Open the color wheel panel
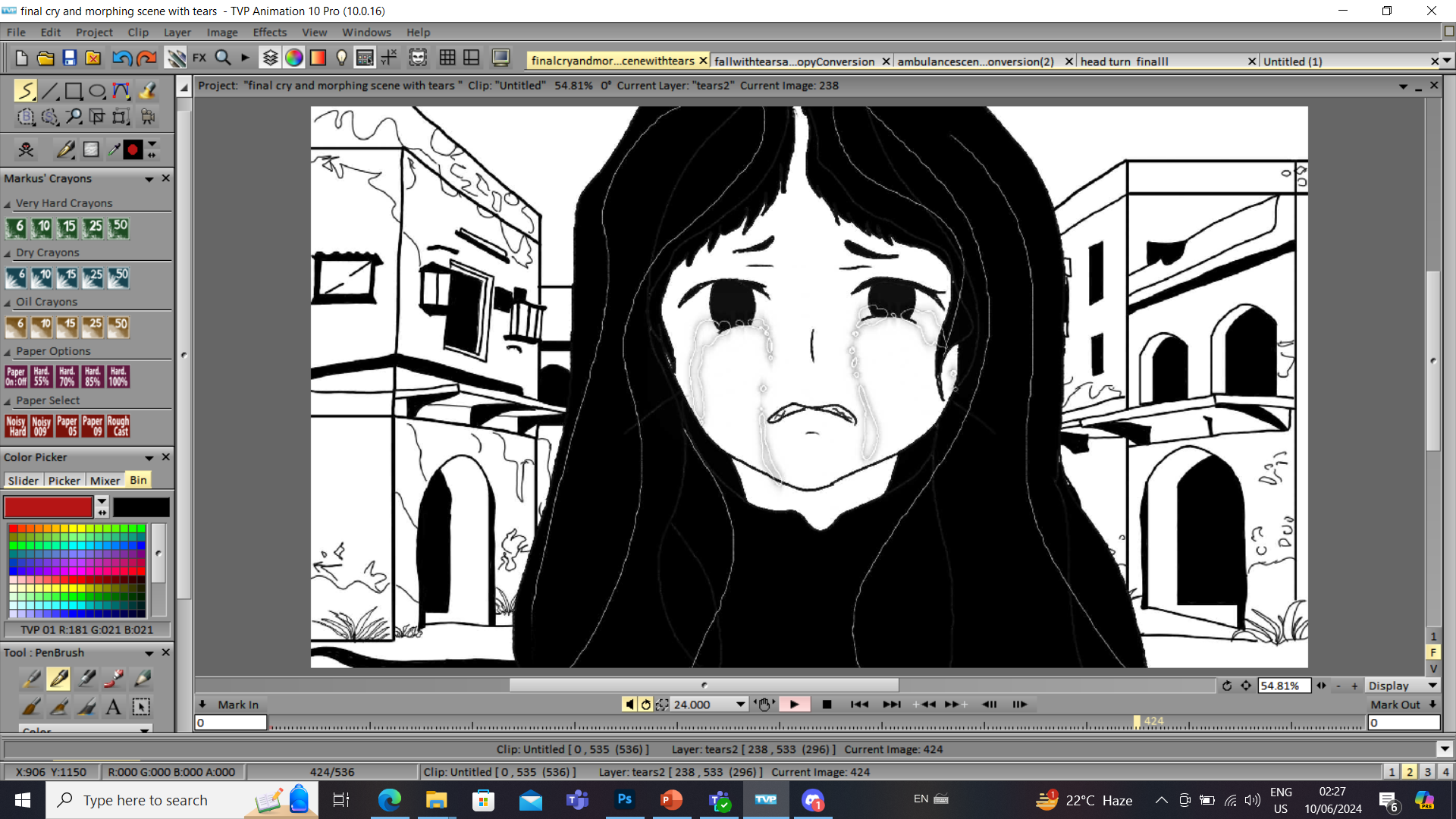The height and width of the screenshot is (819, 1456). tap(294, 58)
